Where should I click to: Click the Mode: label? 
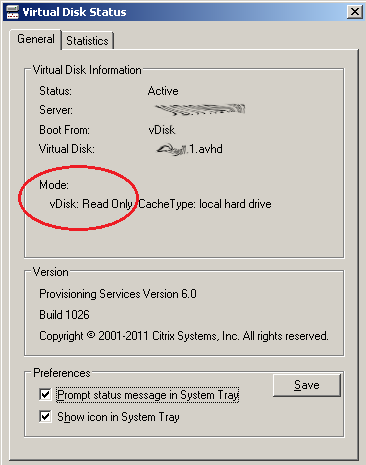pyautogui.click(x=54, y=185)
